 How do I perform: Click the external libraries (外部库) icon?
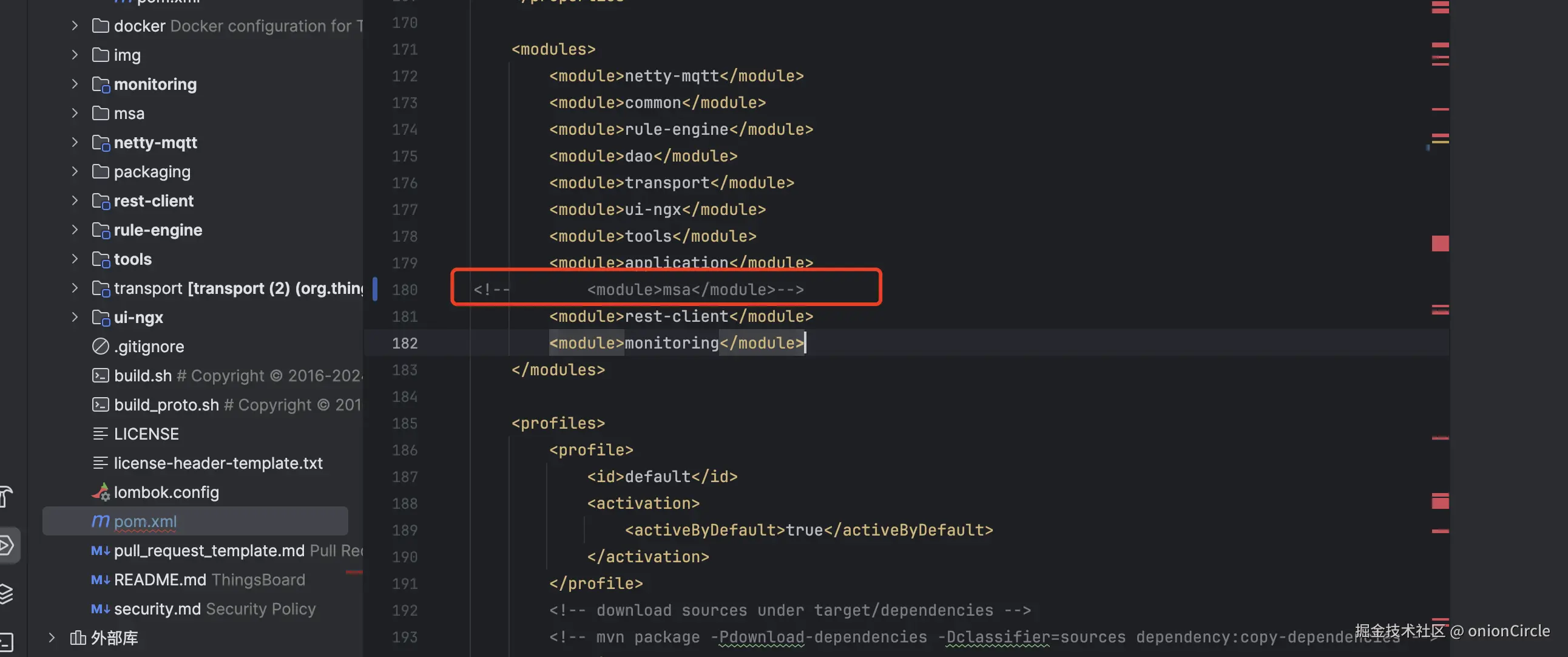tap(78, 638)
